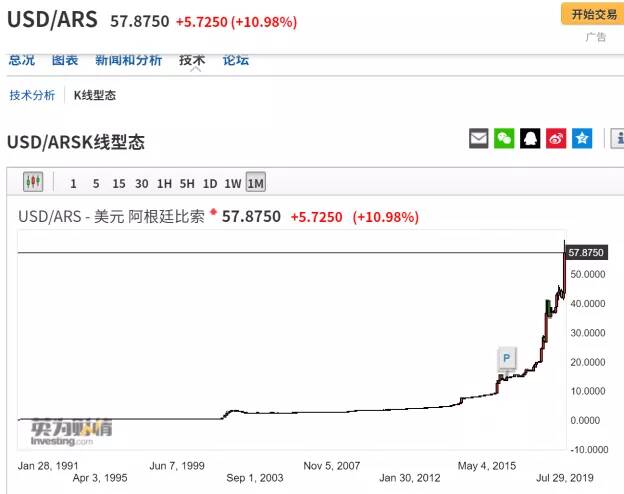The height and width of the screenshot is (494, 624).
Task: Share to Weibo with red icon
Action: [556, 139]
